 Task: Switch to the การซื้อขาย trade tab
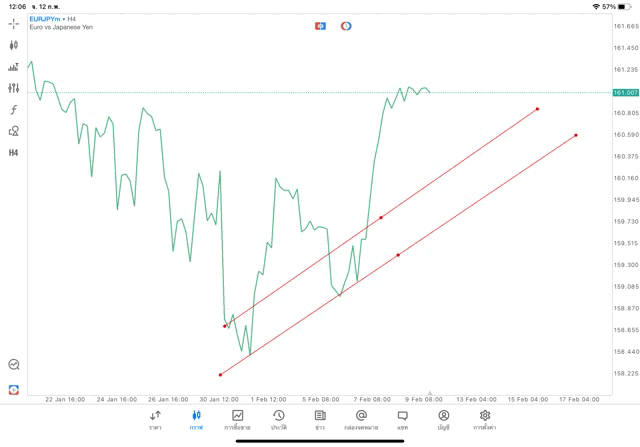click(237, 420)
